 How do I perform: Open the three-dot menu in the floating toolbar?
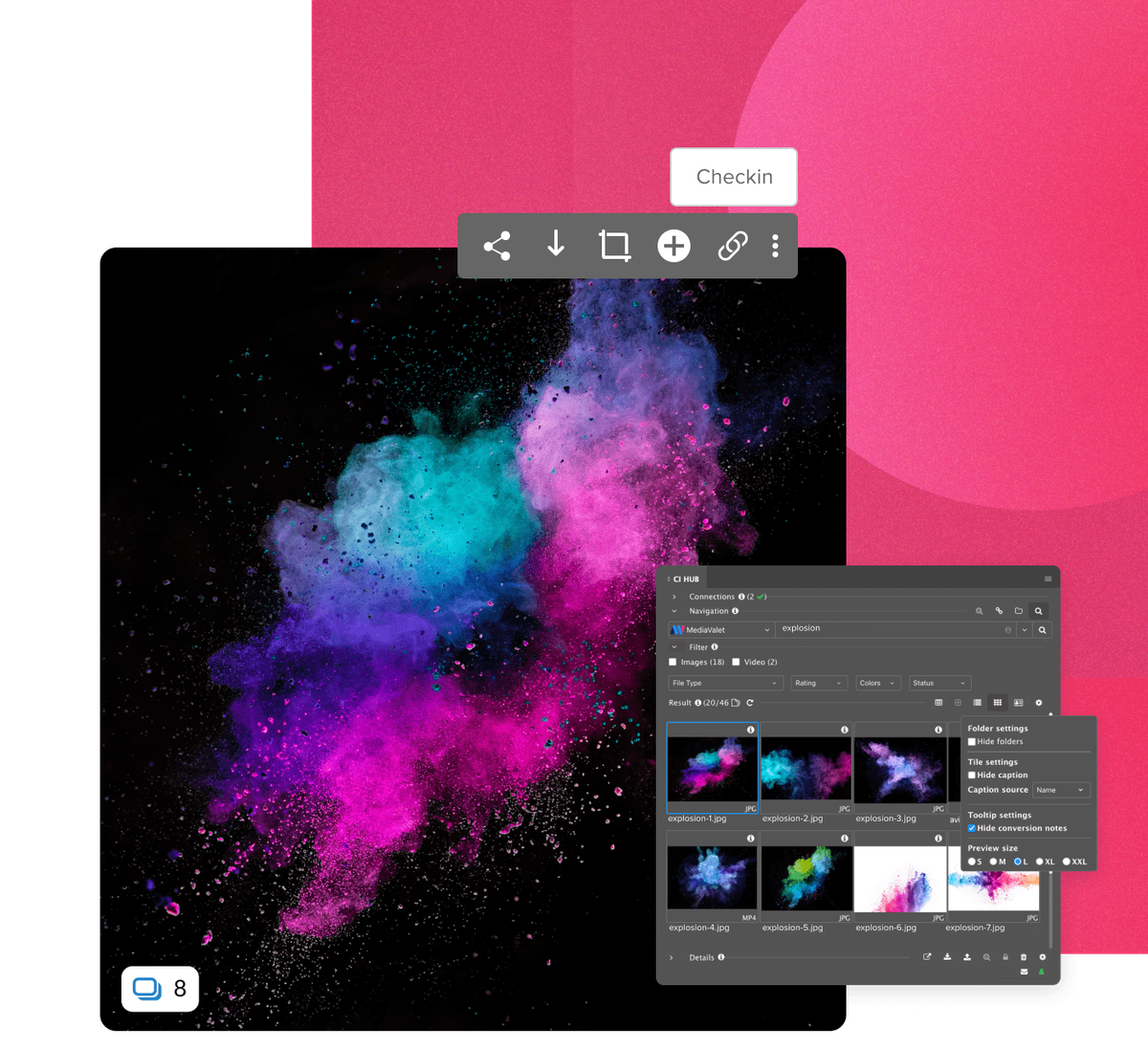[775, 246]
